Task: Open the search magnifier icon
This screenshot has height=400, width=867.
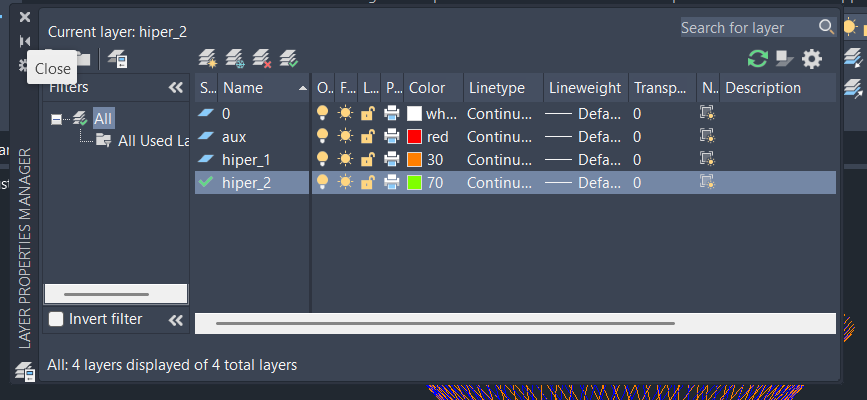Action: [826, 27]
